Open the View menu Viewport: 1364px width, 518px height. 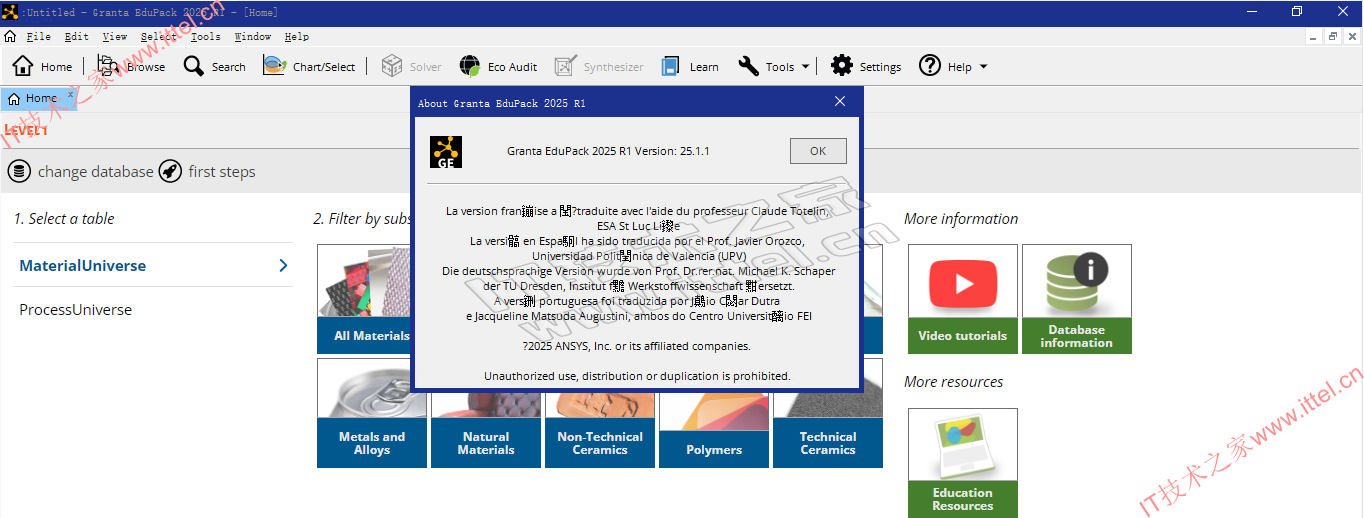coord(115,37)
